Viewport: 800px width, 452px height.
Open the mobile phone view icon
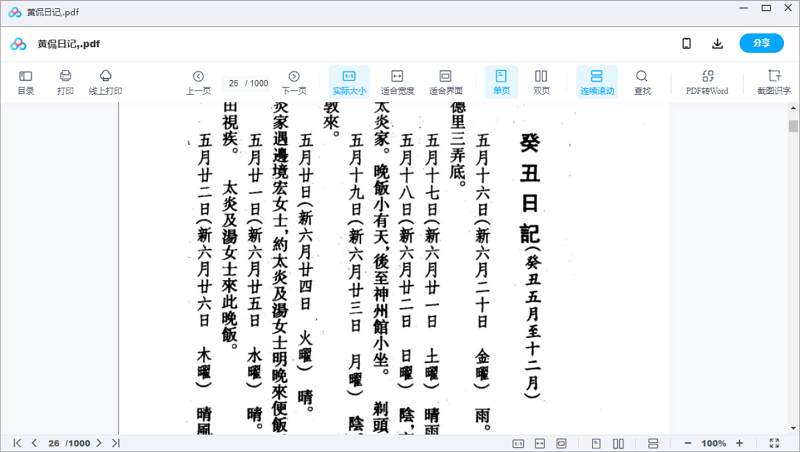[686, 44]
